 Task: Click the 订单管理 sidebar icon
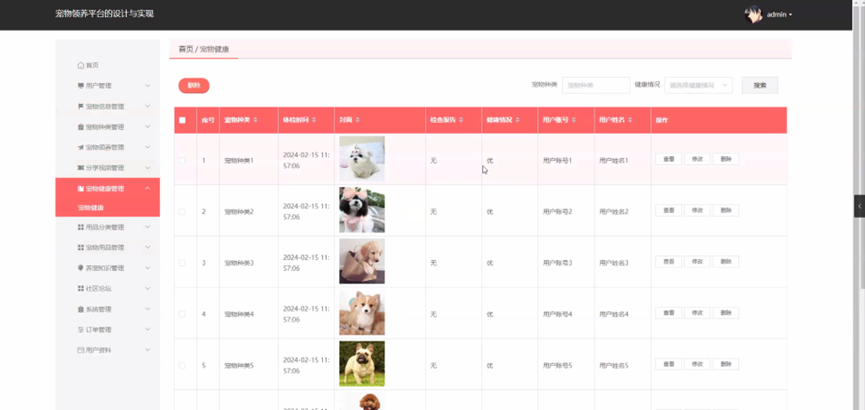coord(81,329)
